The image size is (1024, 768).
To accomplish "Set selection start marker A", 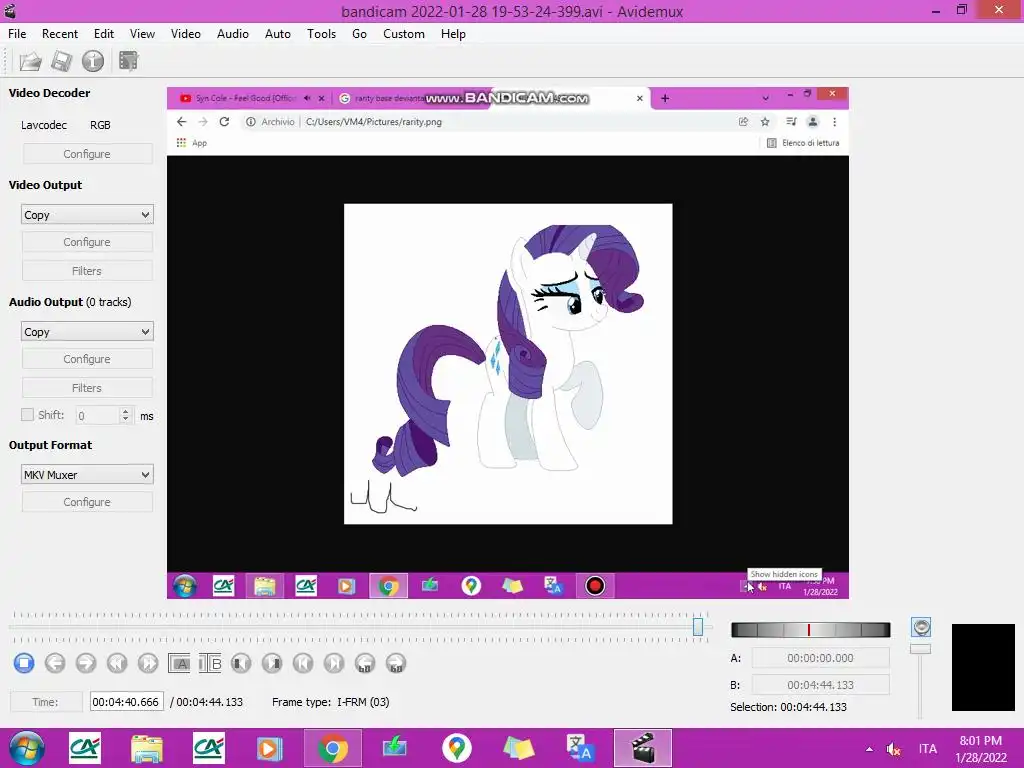I will 179,664.
